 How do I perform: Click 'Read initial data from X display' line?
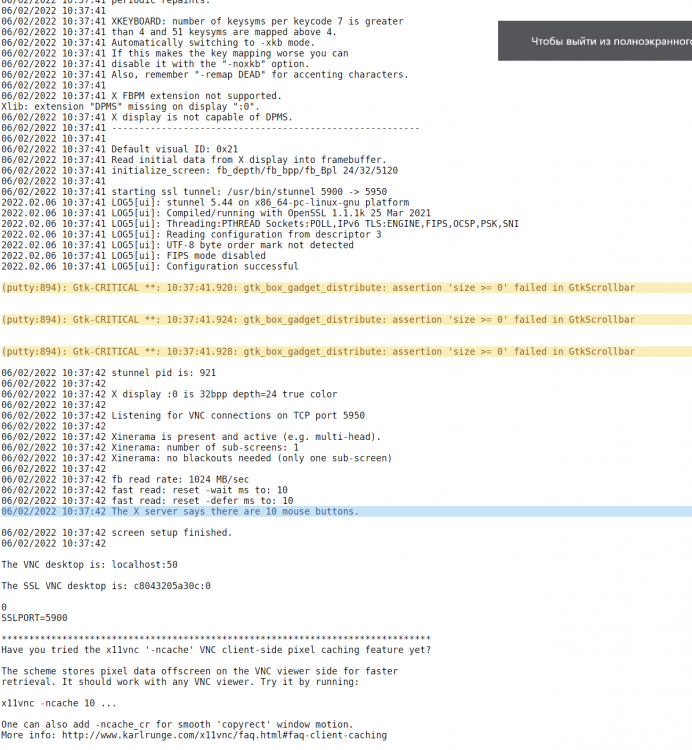194,160
